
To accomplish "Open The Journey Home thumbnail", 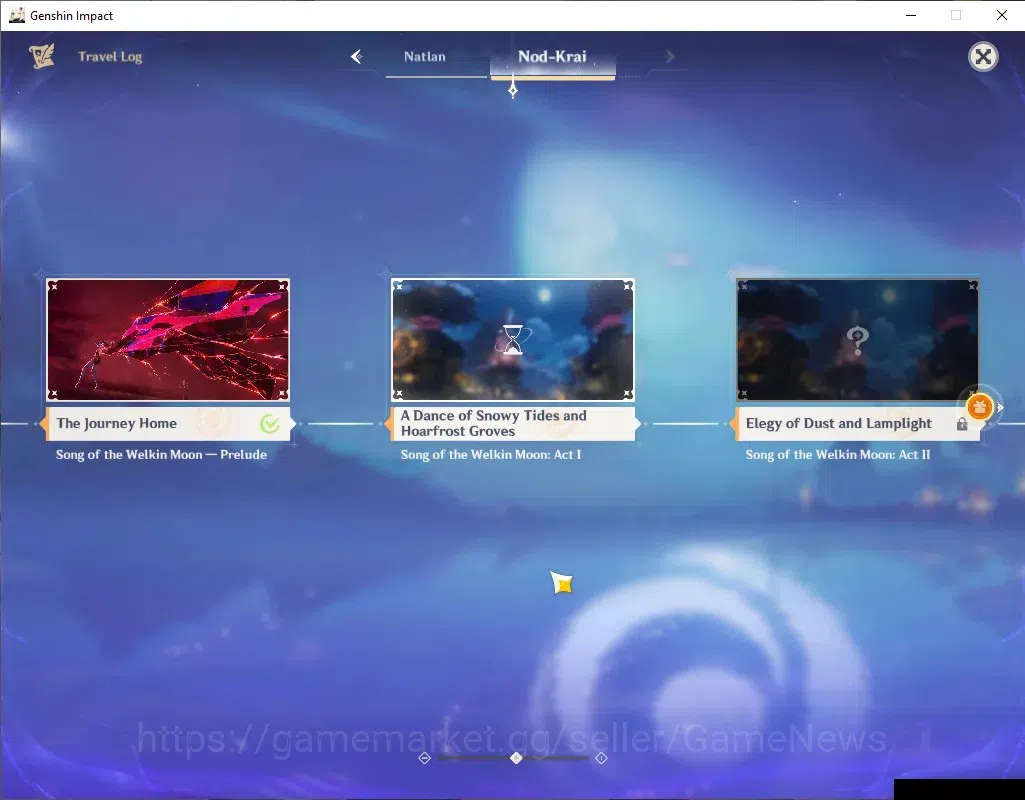I will (x=168, y=339).
